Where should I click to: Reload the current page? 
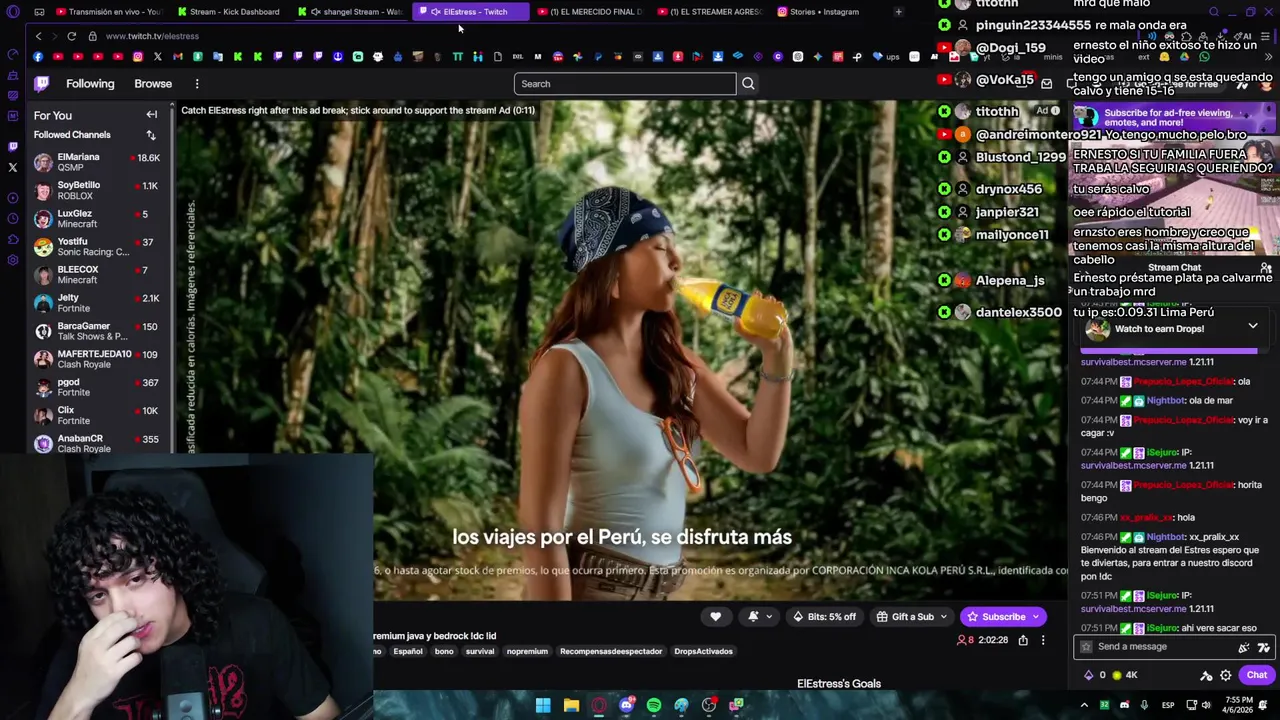71,36
